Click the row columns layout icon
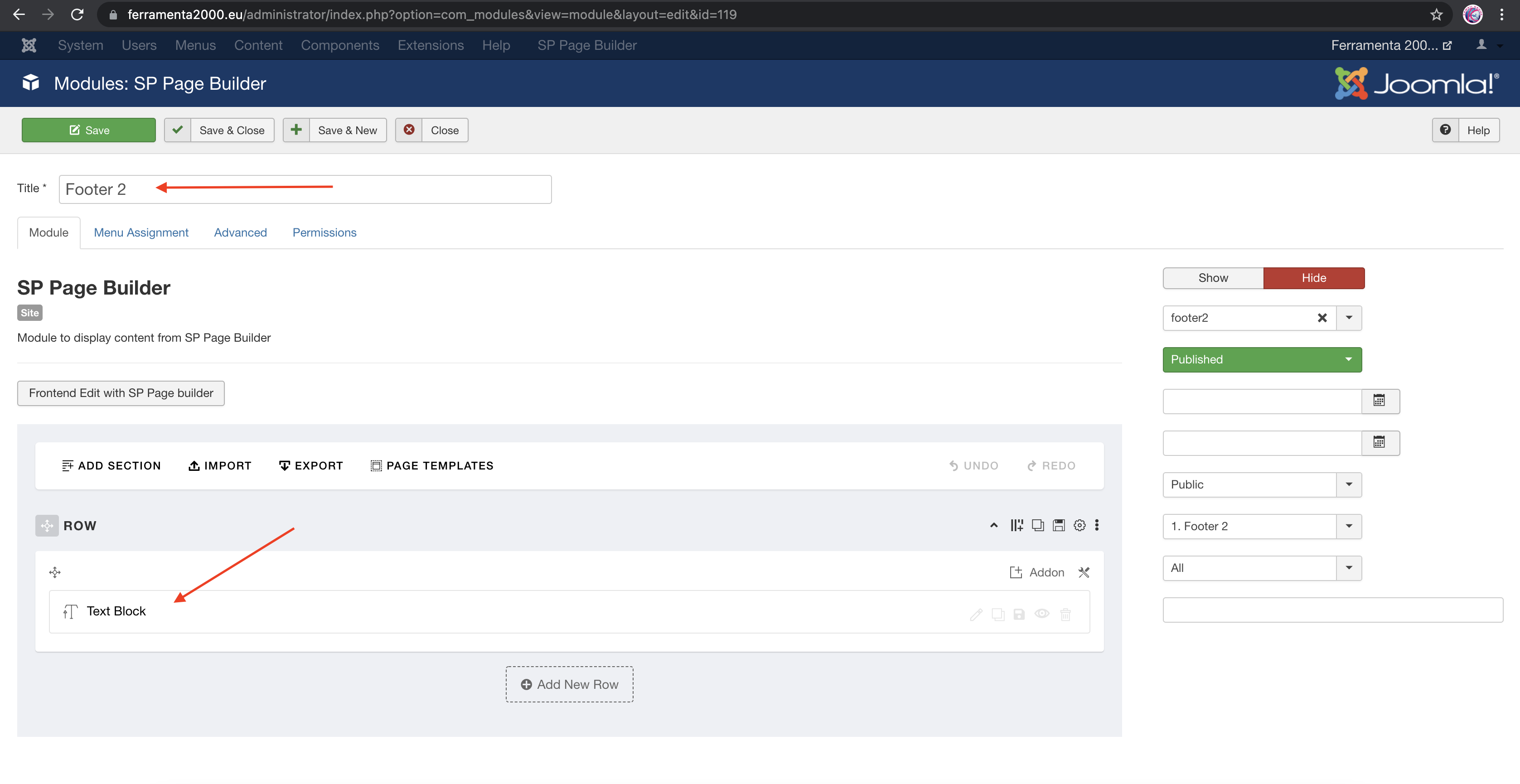1520x784 pixels. (1016, 525)
